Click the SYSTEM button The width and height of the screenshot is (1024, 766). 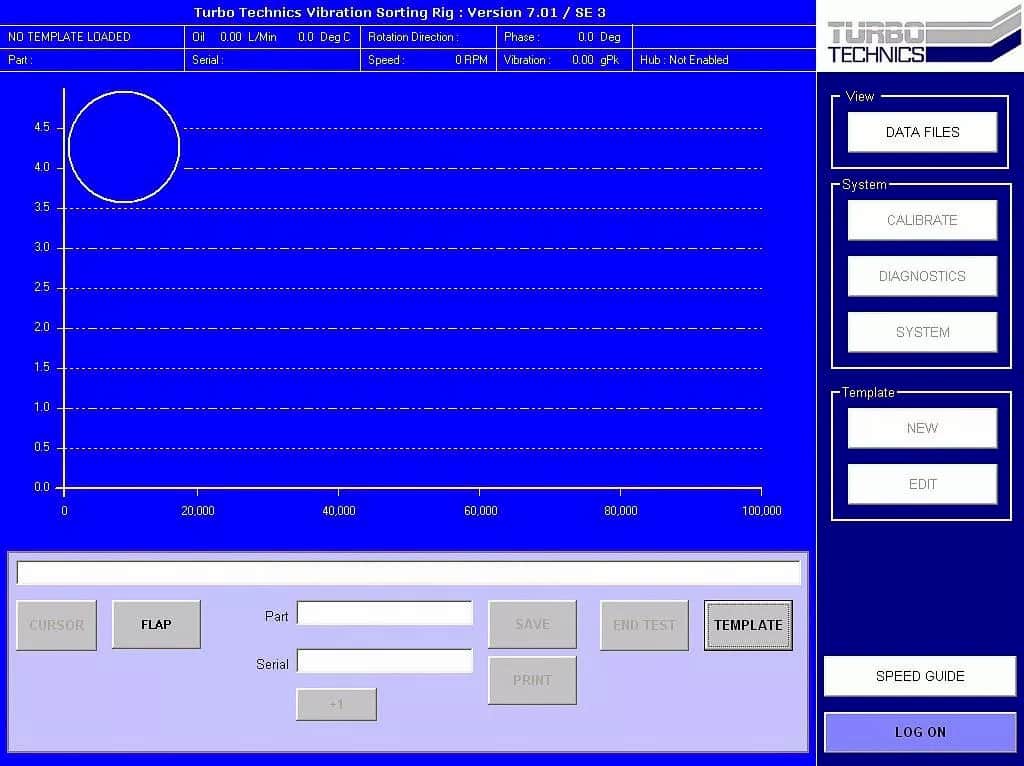(922, 332)
